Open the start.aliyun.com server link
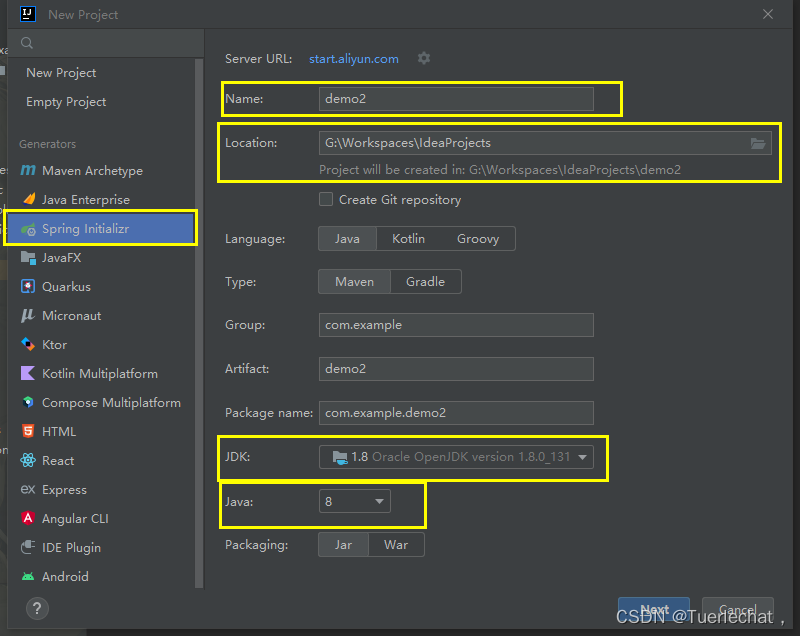Screen dimensions: 800x636 (354, 59)
